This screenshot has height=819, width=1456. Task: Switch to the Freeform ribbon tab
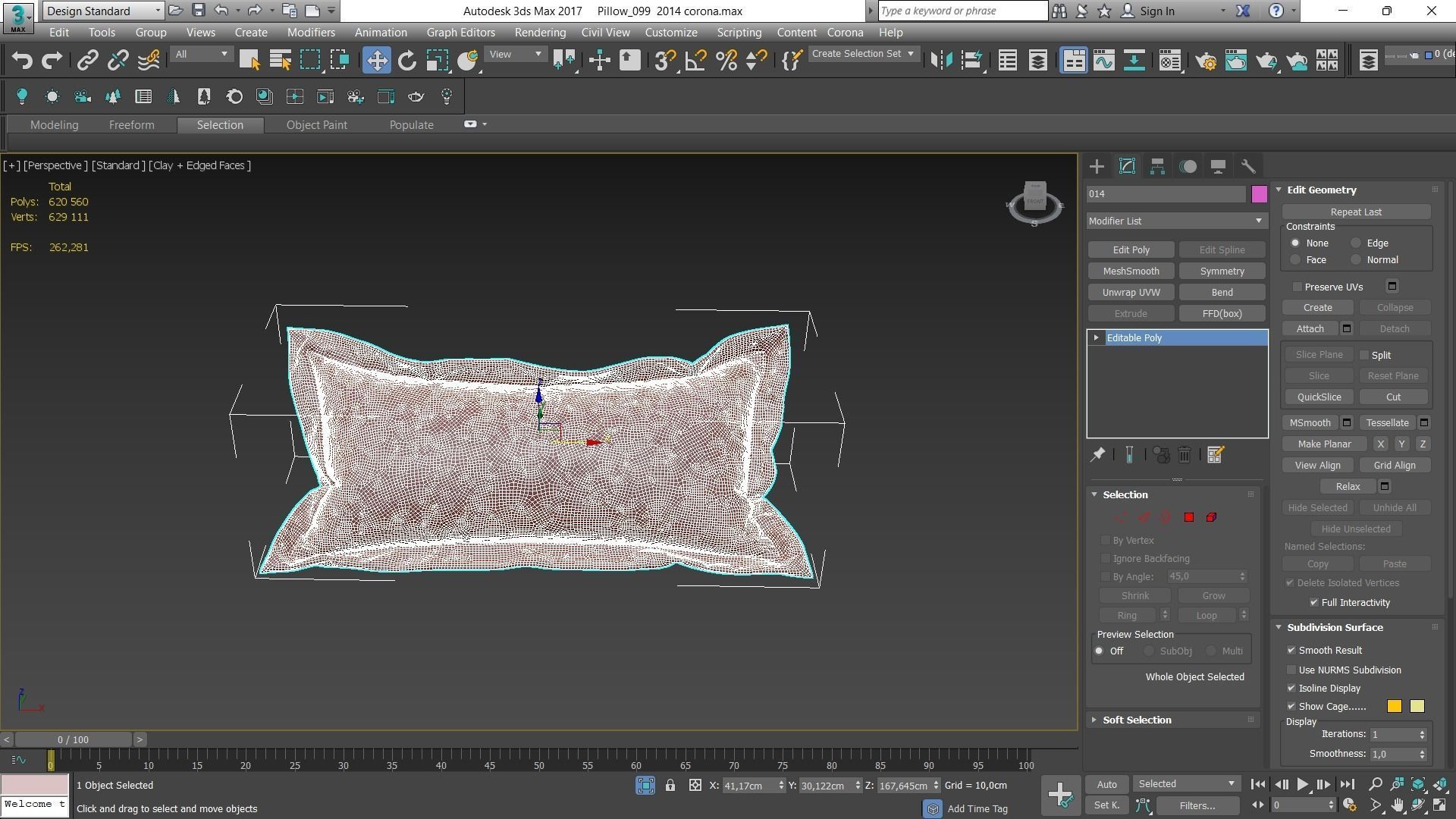point(131,124)
